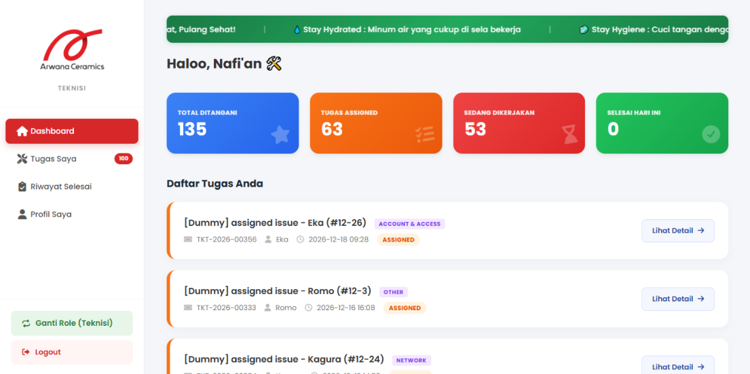Viewport: 750px width, 374px height.
Task: Click the checklist icon on Tugas Assigned card
Action: (425, 135)
